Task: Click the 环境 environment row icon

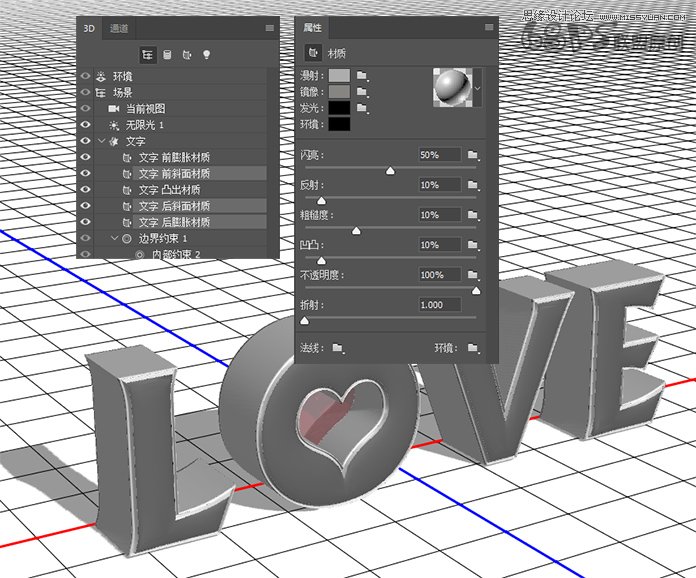Action: pyautogui.click(x=101, y=76)
